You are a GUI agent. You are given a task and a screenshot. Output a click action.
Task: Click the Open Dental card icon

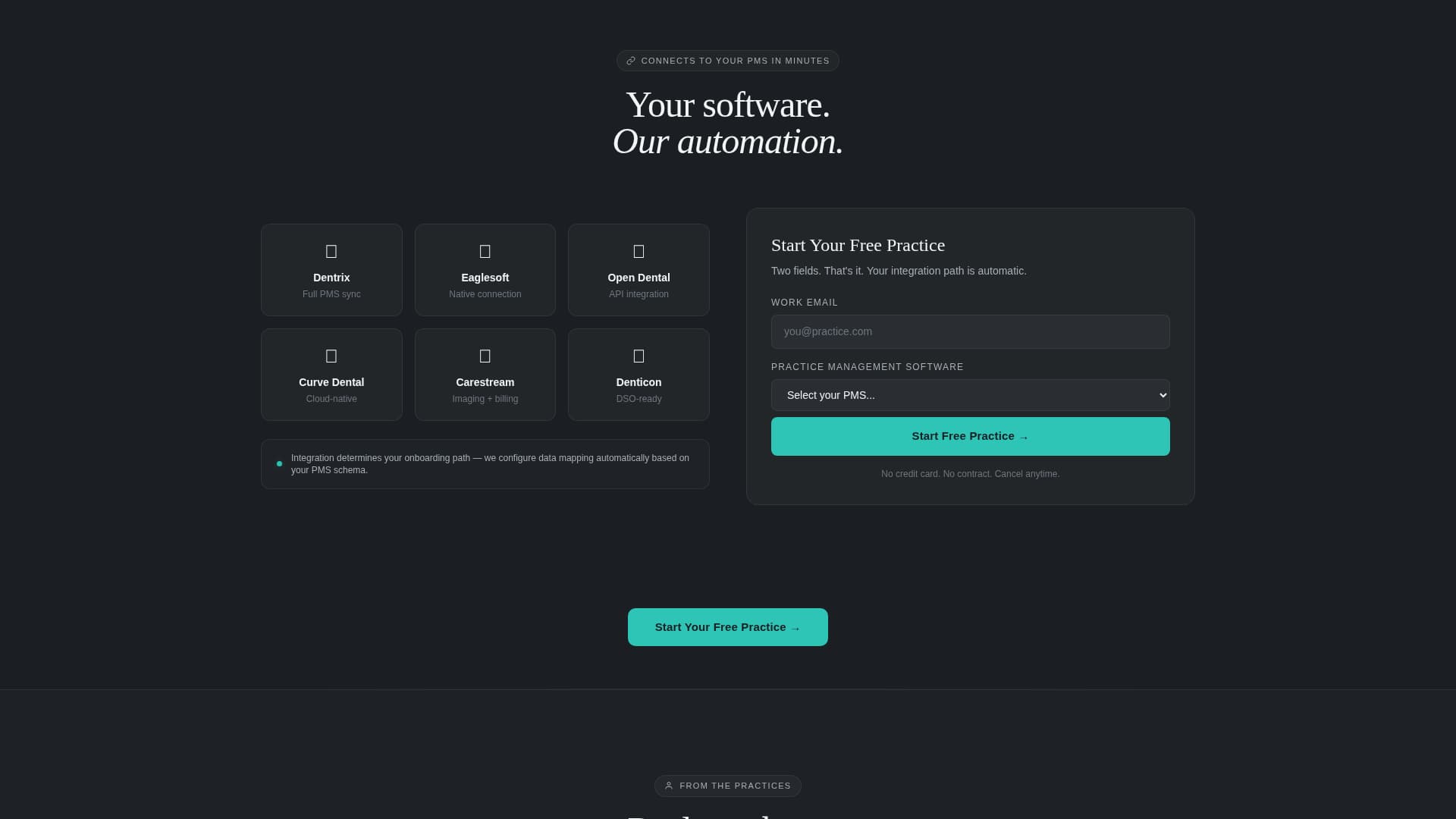tap(639, 251)
